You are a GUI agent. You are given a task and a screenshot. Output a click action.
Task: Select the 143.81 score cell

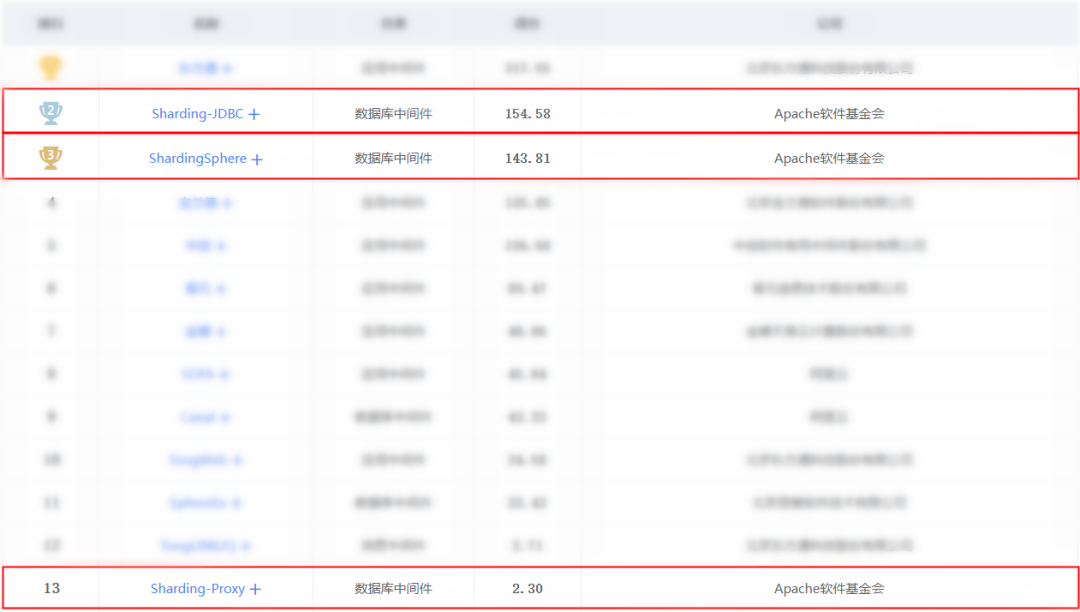528,158
